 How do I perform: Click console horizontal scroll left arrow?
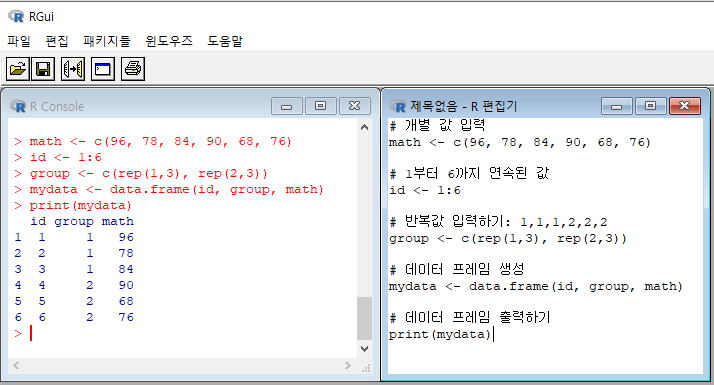click(16, 365)
